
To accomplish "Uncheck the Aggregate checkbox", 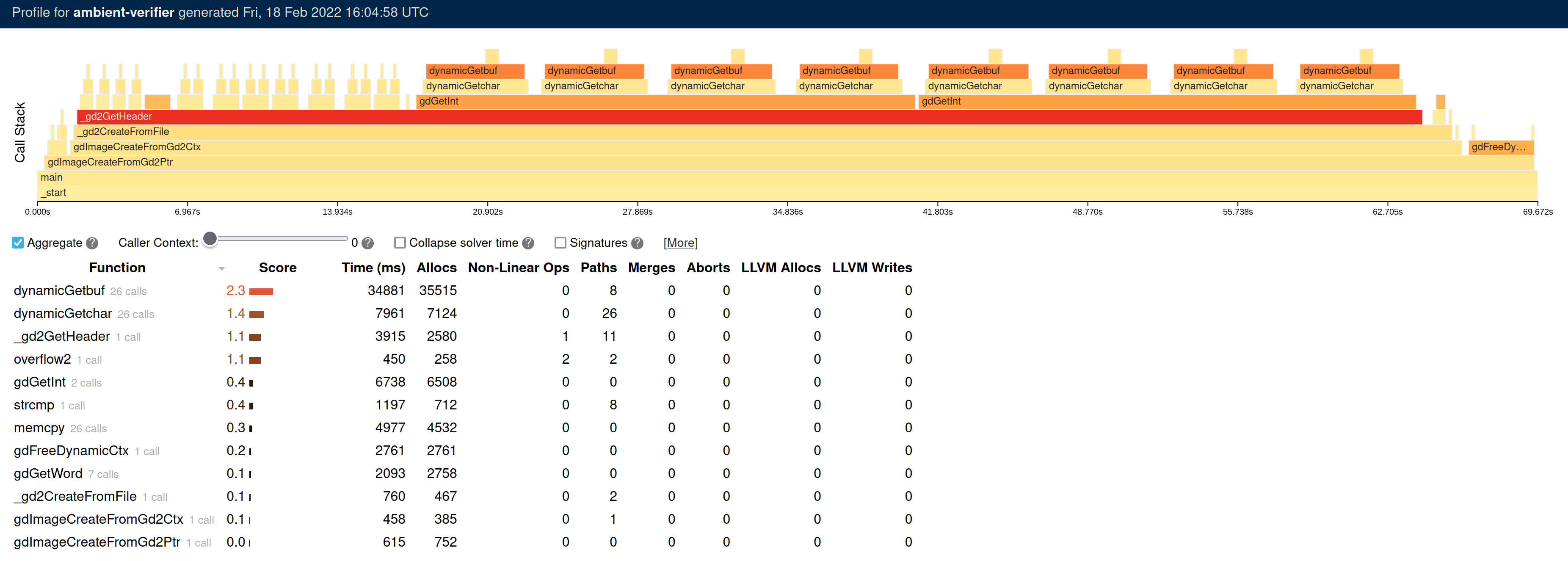I will [18, 243].
